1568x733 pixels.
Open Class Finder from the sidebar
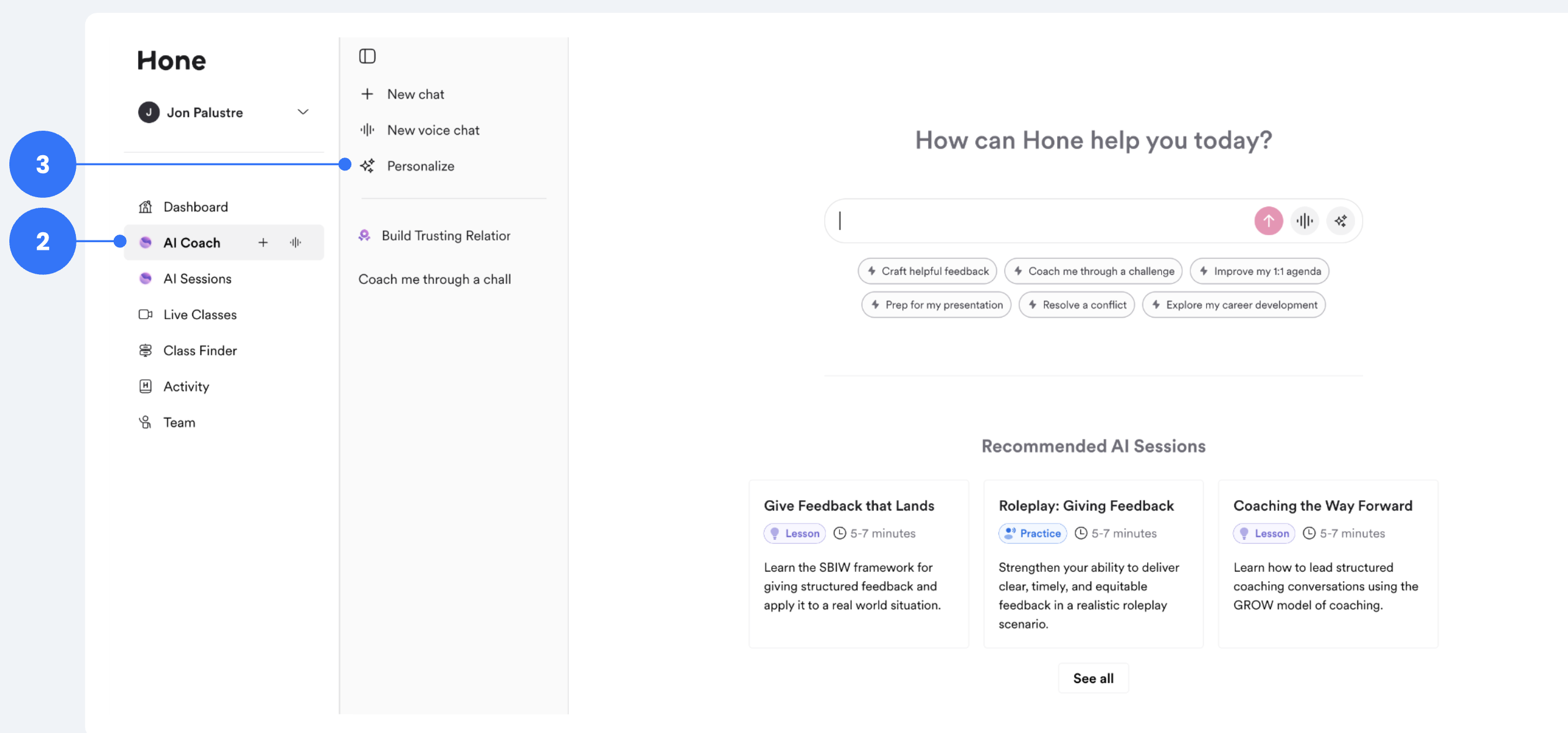(x=200, y=350)
